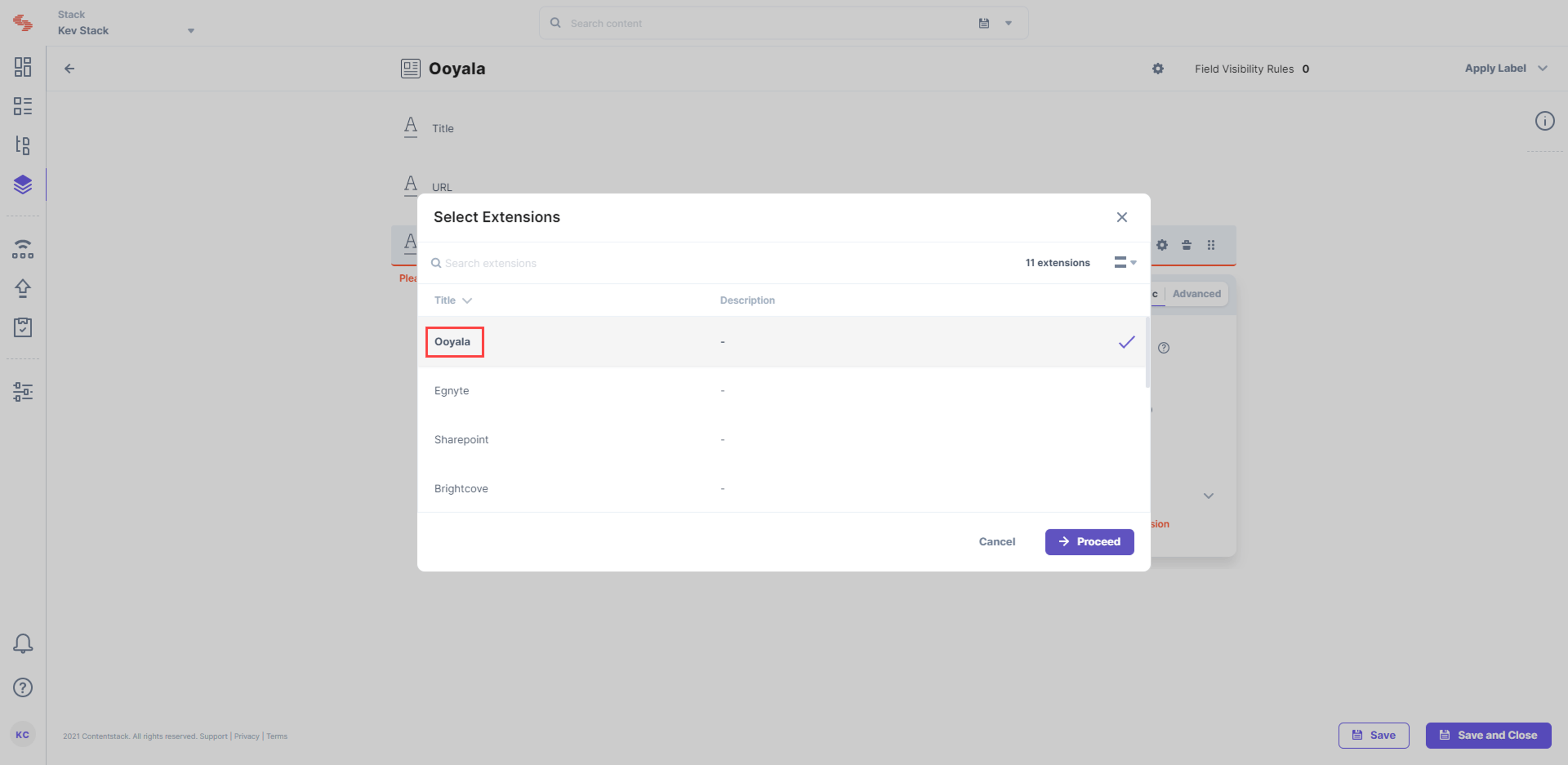Choose the Egnyte extension
Image resolution: width=1568 pixels, height=765 pixels.
[x=783, y=391]
